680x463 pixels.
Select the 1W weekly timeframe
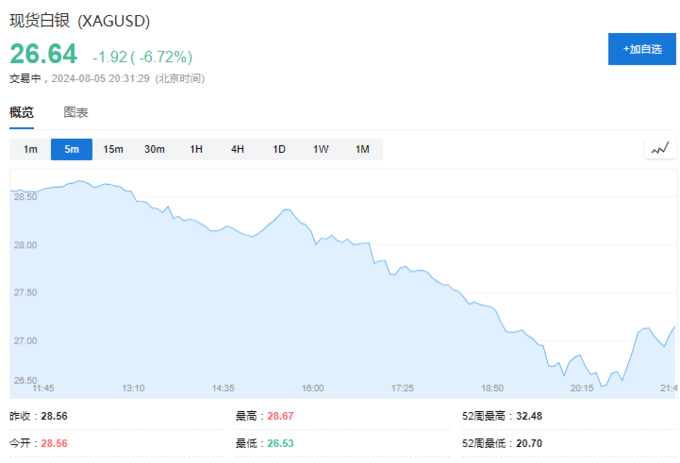click(320, 149)
